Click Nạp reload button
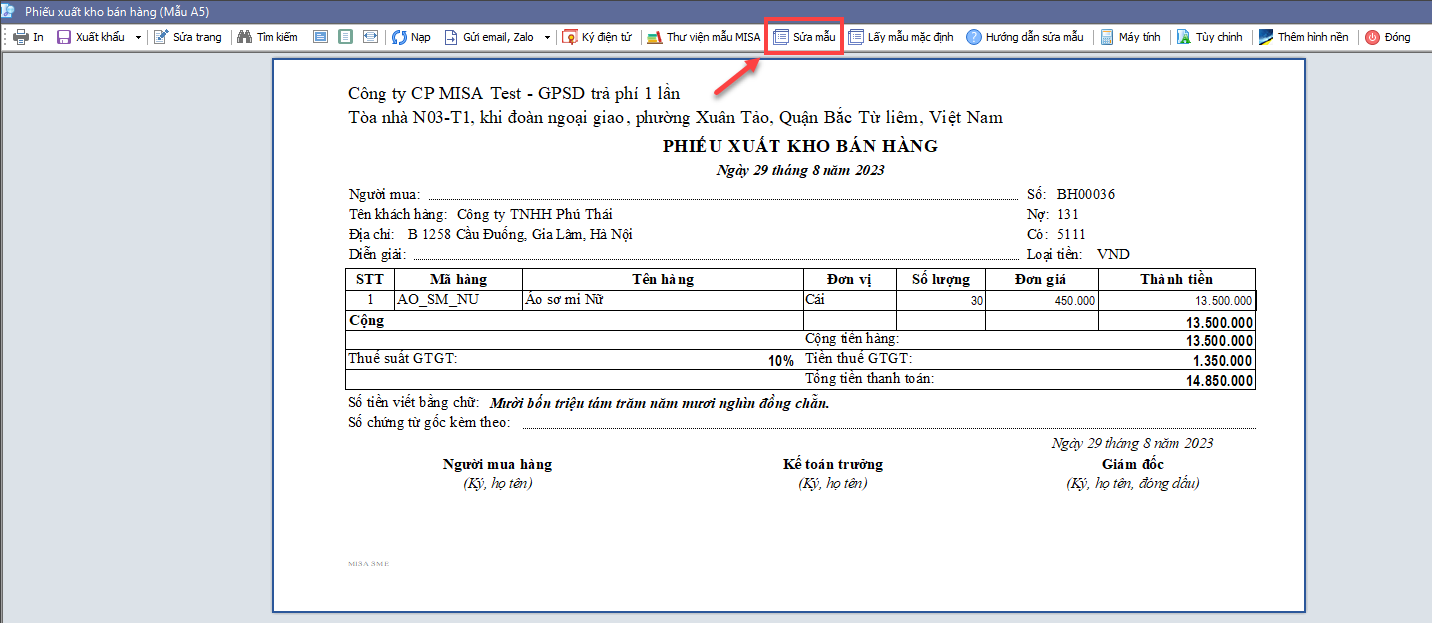Screen dimensions: 1432x623 coord(411,37)
